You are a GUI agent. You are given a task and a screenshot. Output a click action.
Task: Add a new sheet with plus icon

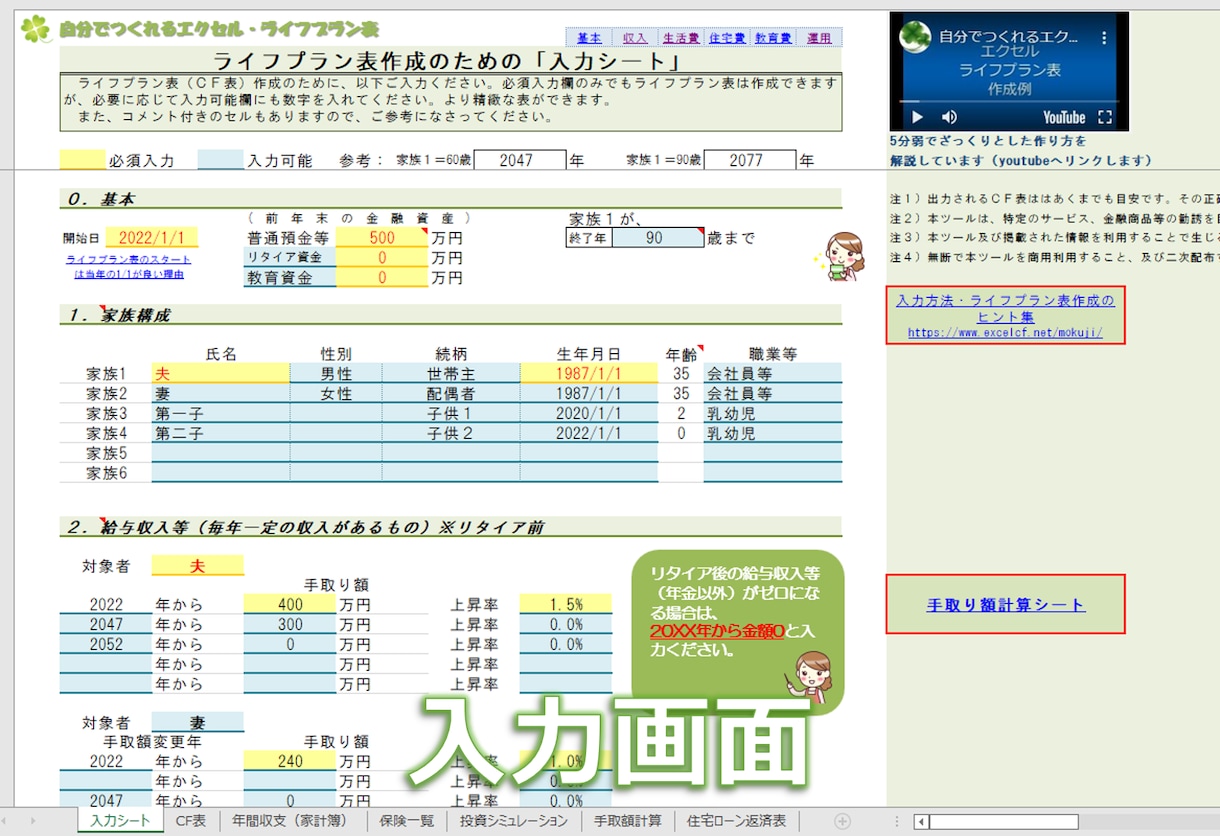click(842, 821)
